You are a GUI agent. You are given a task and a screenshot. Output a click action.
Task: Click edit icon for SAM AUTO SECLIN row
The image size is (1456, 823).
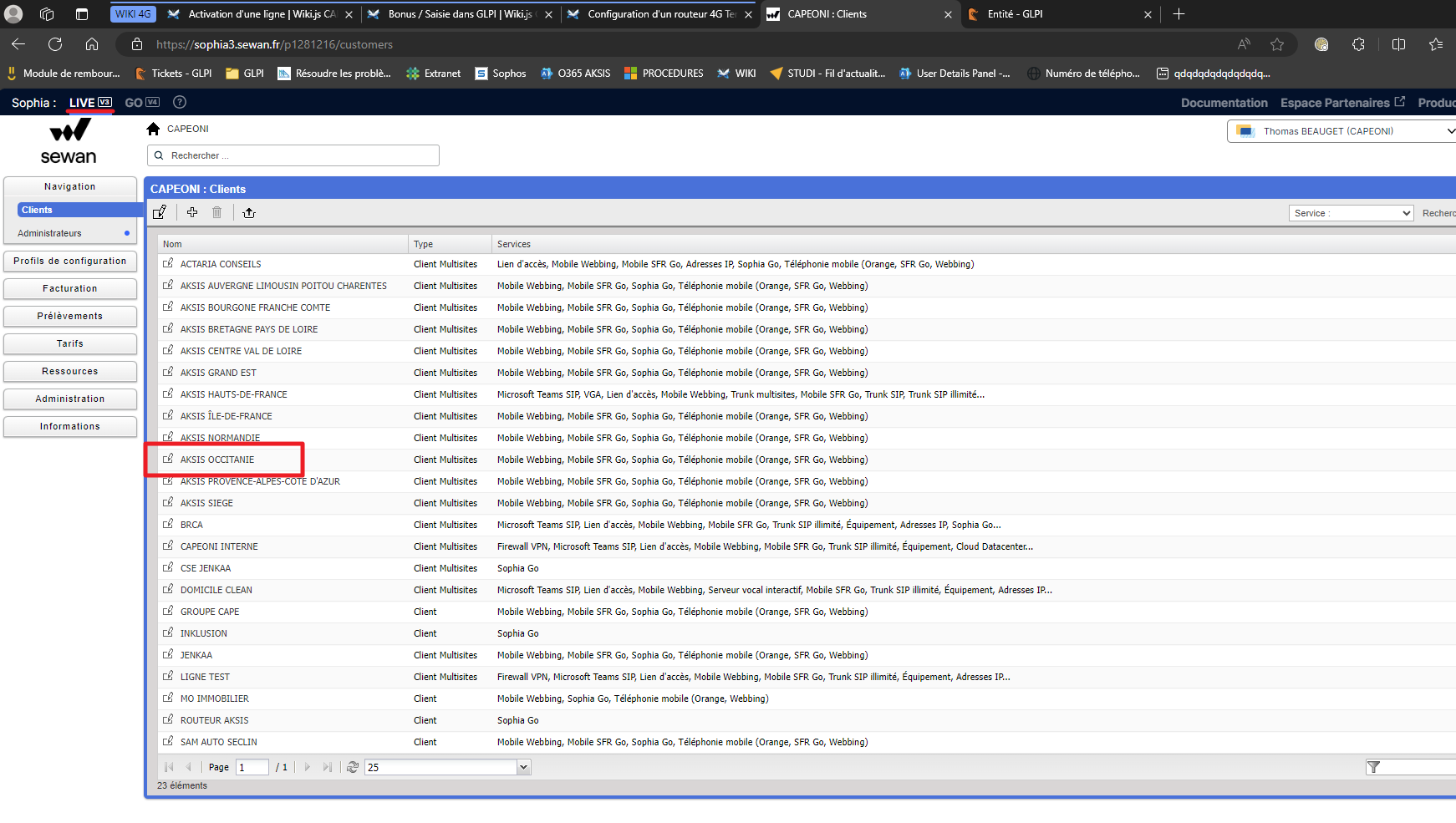(168, 741)
